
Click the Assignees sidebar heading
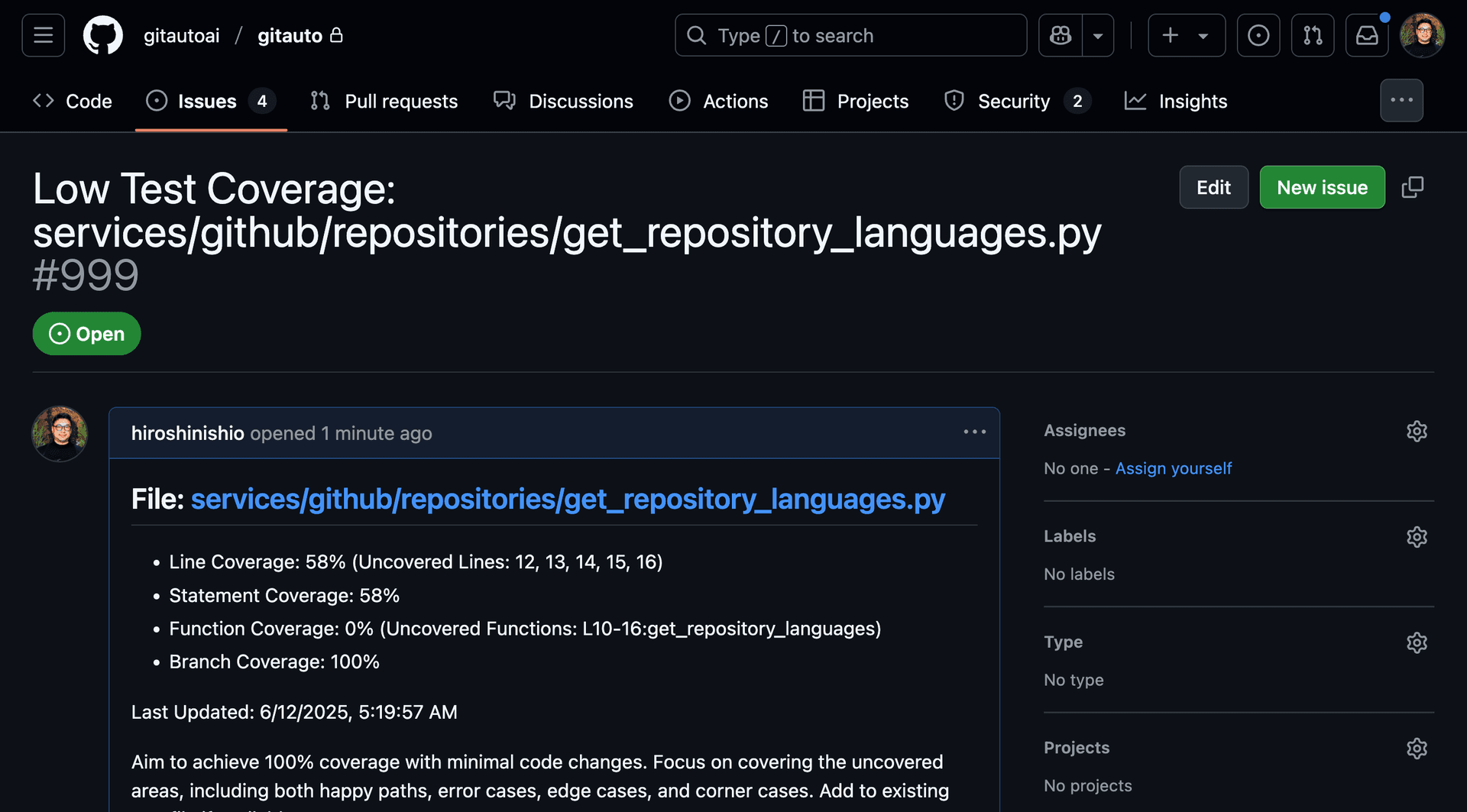(x=1084, y=431)
